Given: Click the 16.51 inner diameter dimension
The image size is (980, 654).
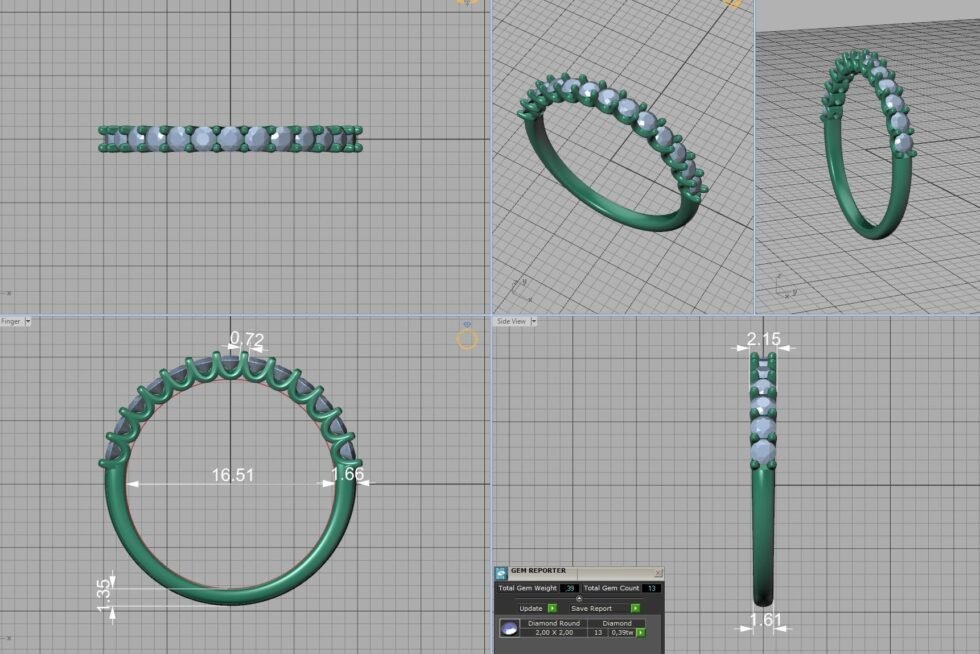Looking at the screenshot, I should click(231, 476).
